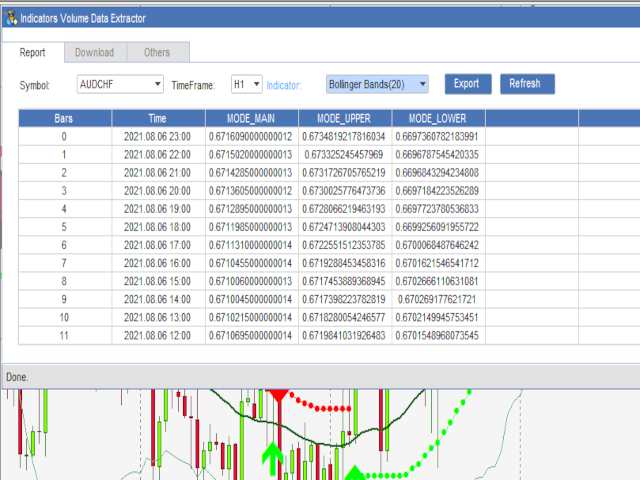Click MODE_UPPER value 0.6722551512353785

click(344, 245)
